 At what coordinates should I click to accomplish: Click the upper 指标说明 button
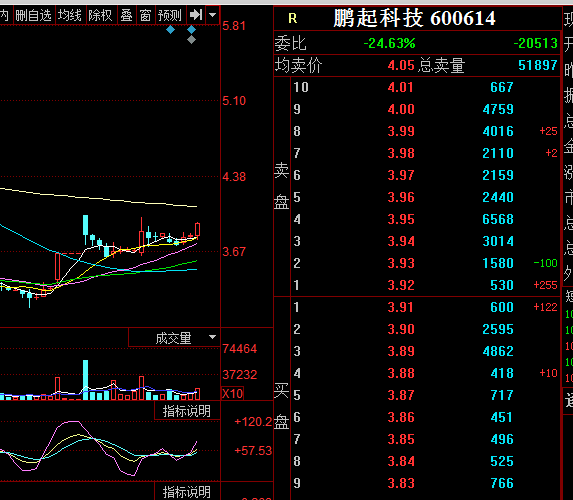(x=187, y=411)
